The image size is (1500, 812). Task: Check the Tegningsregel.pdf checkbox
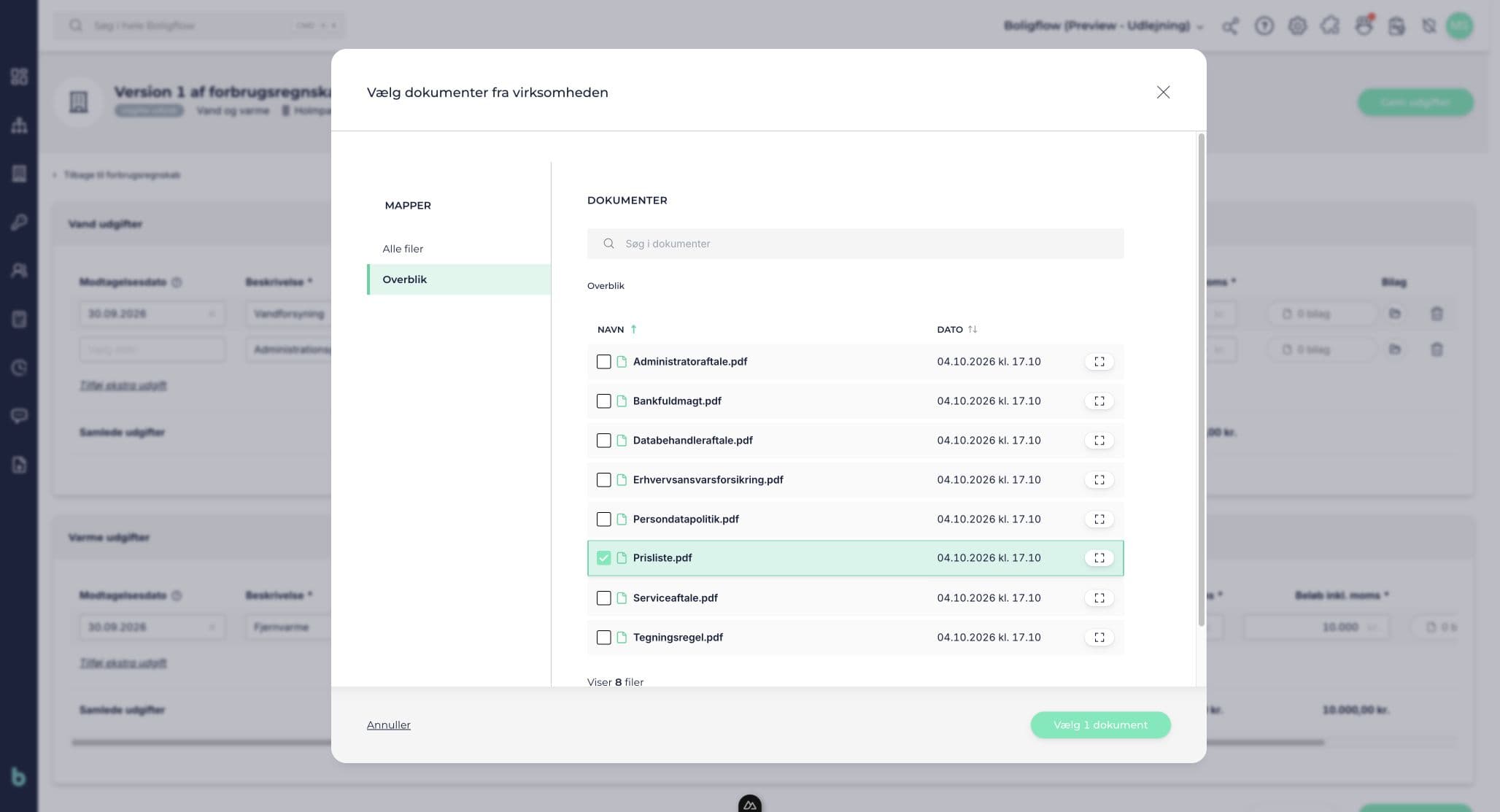pos(603,638)
